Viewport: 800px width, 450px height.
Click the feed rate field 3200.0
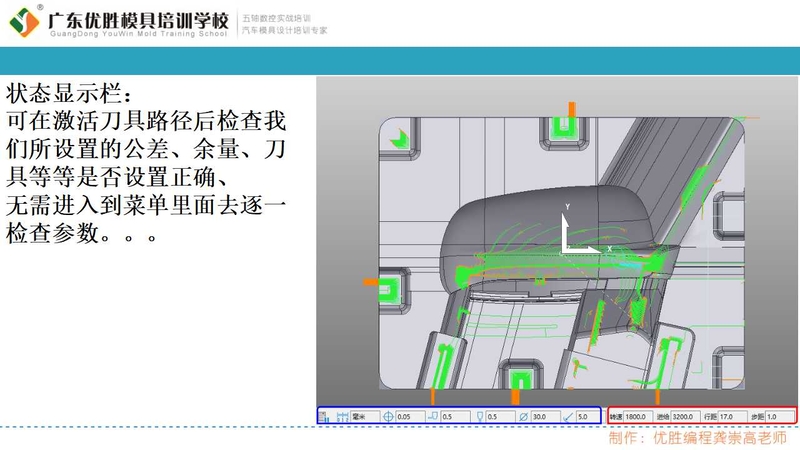(x=685, y=417)
